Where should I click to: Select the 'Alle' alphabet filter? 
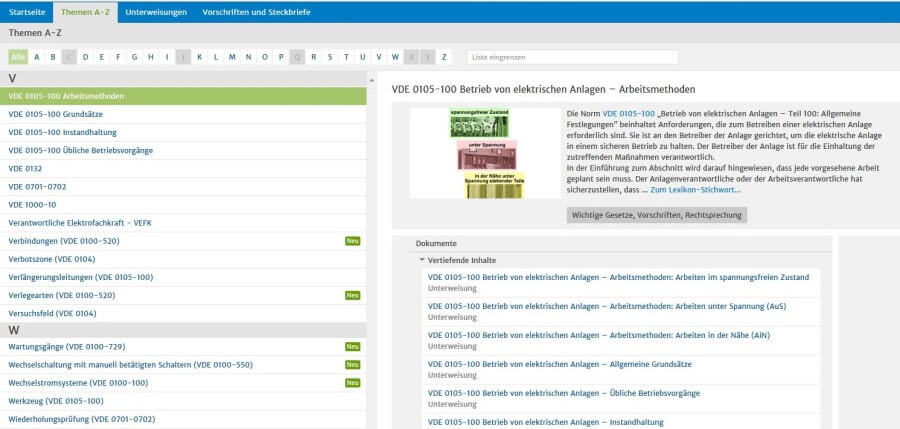point(18,57)
